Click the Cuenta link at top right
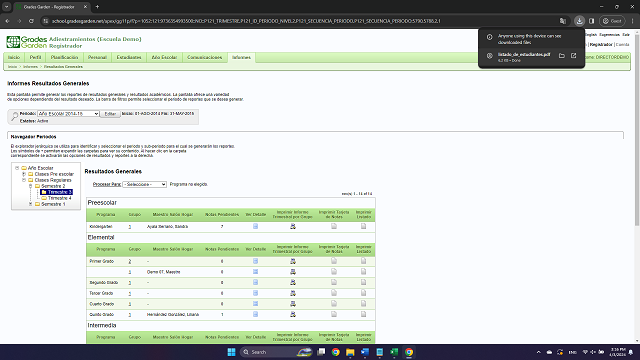Image resolution: width=640 pixels, height=360 pixels. tap(622, 44)
